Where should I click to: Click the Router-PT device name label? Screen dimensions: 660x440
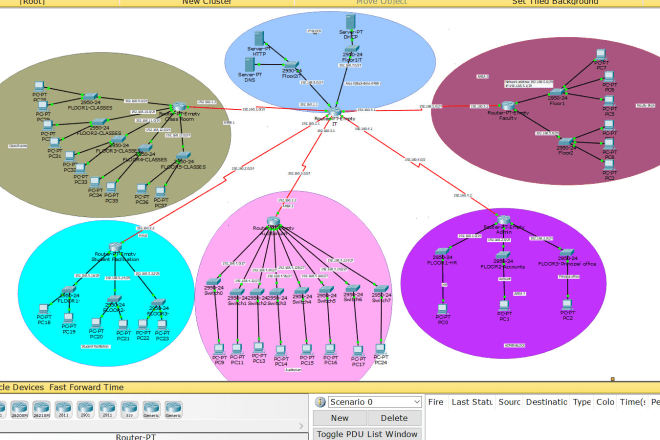coord(136,437)
